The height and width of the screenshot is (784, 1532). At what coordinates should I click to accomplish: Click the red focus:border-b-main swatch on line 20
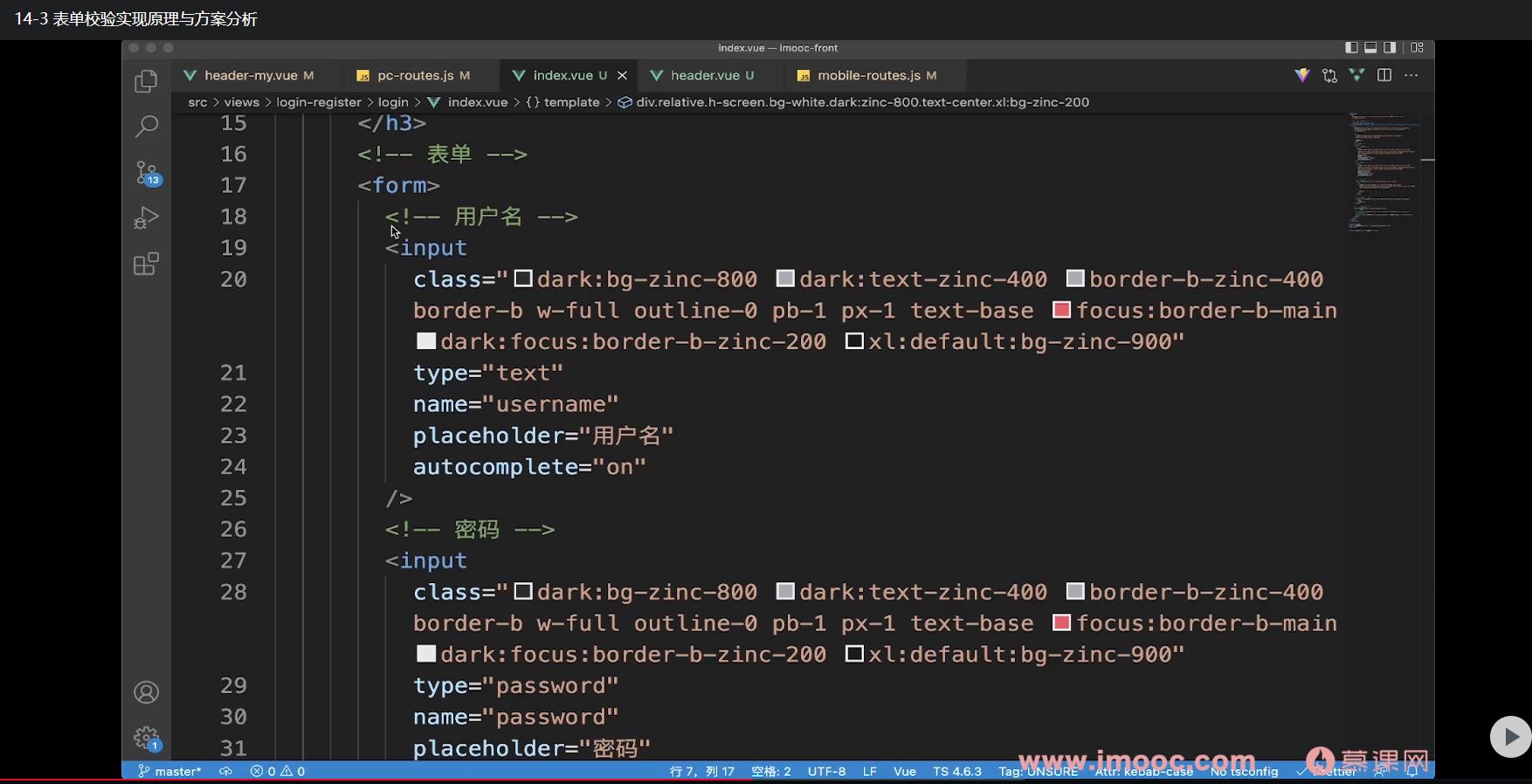(1062, 309)
